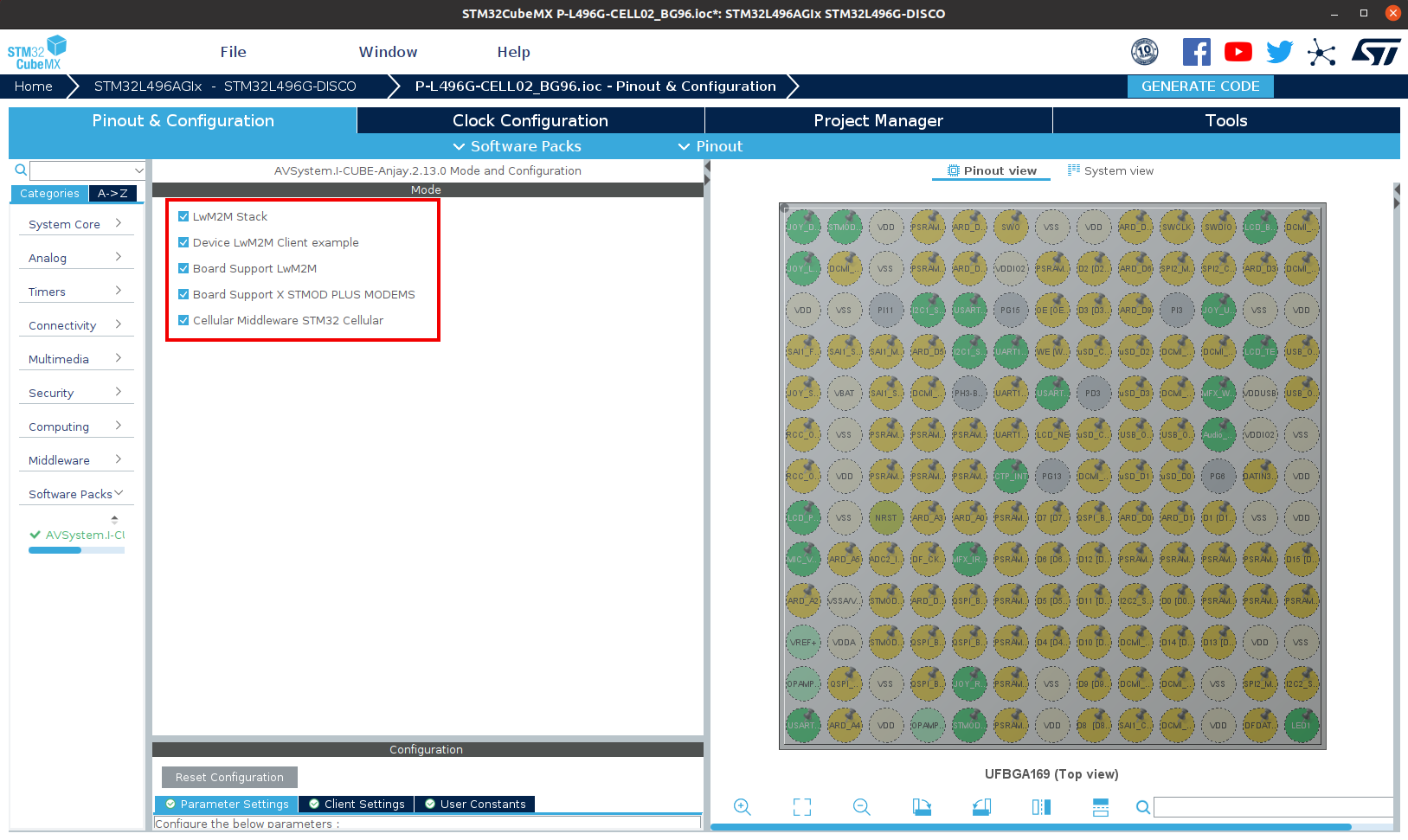Rotate the chip view counterclockwise
The image size is (1408, 840).
pos(981,807)
